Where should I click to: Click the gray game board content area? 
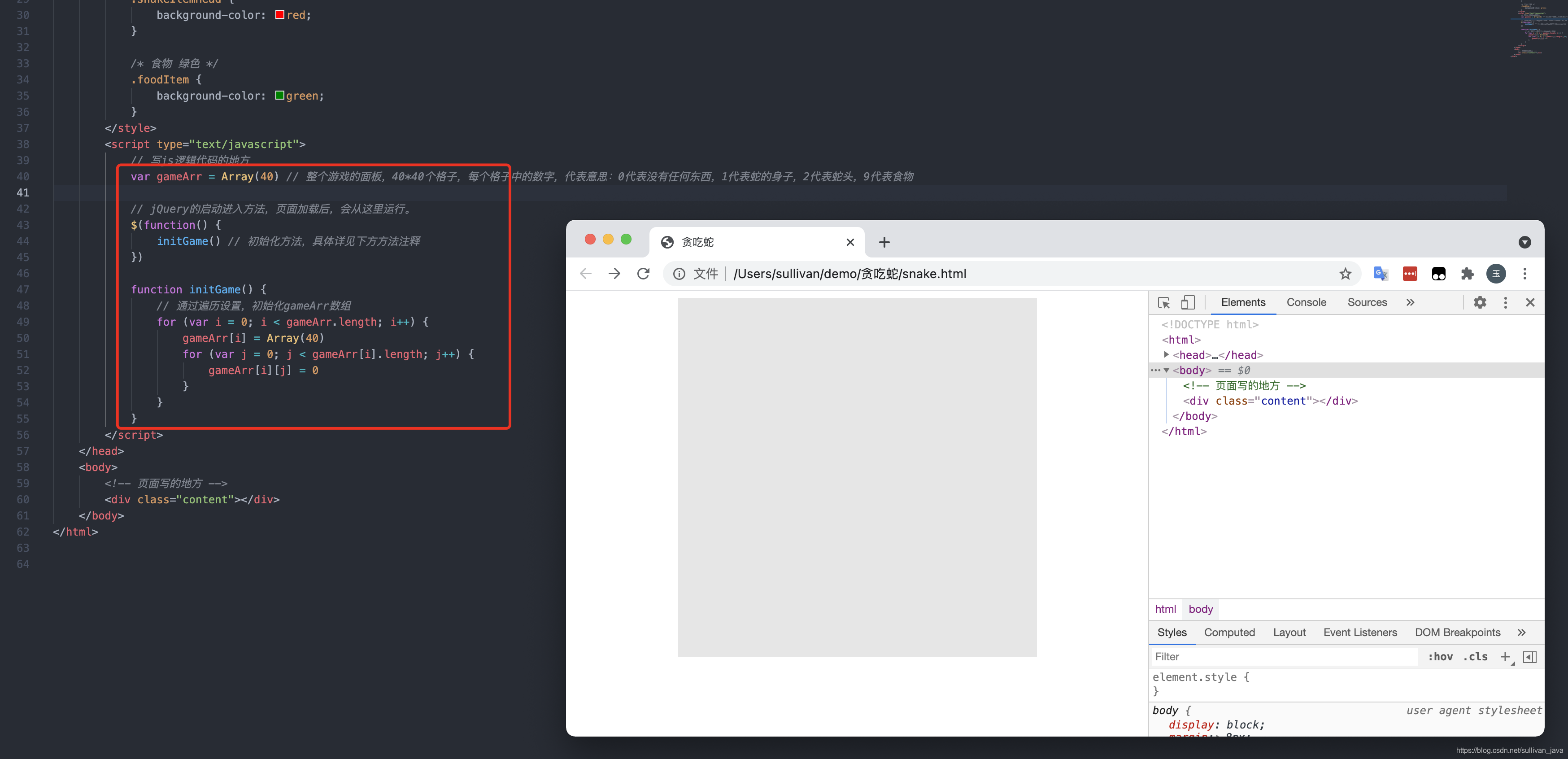(857, 476)
